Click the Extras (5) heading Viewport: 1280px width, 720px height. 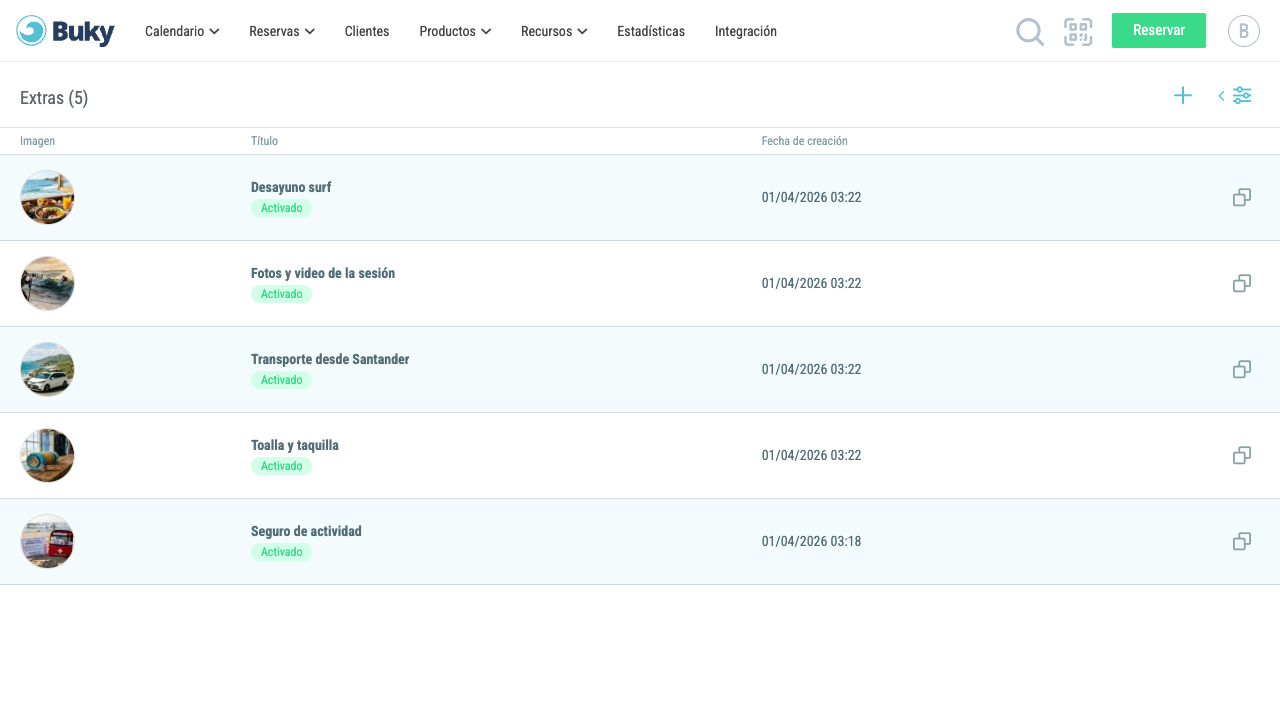pos(54,98)
